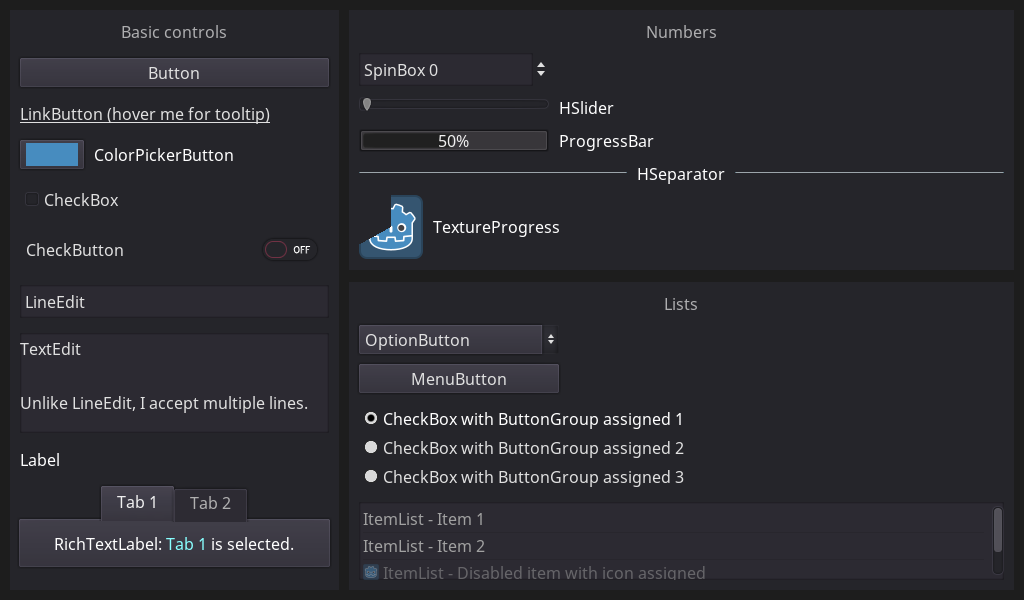
Task: Open the MenuButton menu
Action: coord(459,379)
